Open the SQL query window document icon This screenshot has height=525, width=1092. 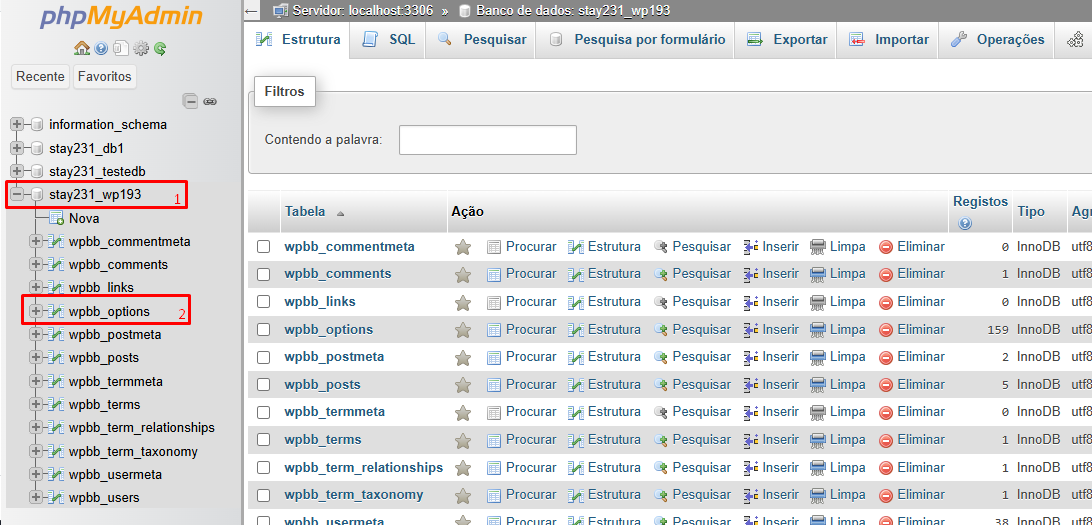121,48
